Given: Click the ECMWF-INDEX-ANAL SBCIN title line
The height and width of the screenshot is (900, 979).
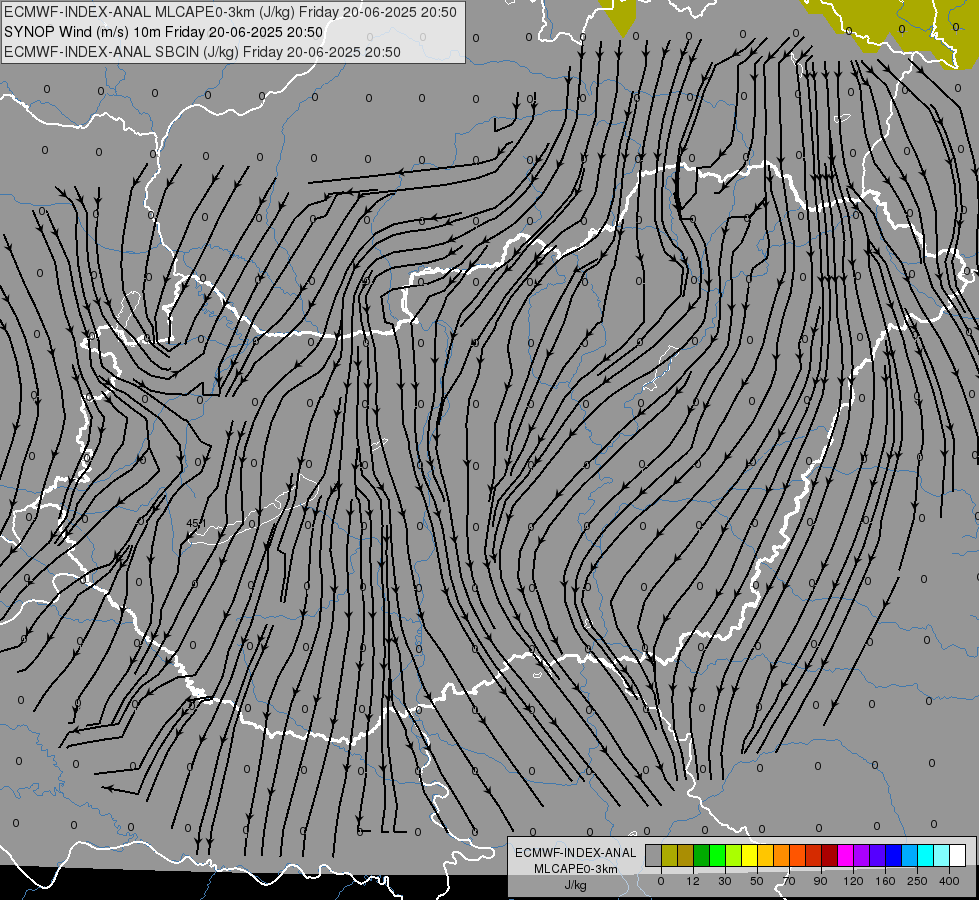Looking at the screenshot, I should [202, 52].
